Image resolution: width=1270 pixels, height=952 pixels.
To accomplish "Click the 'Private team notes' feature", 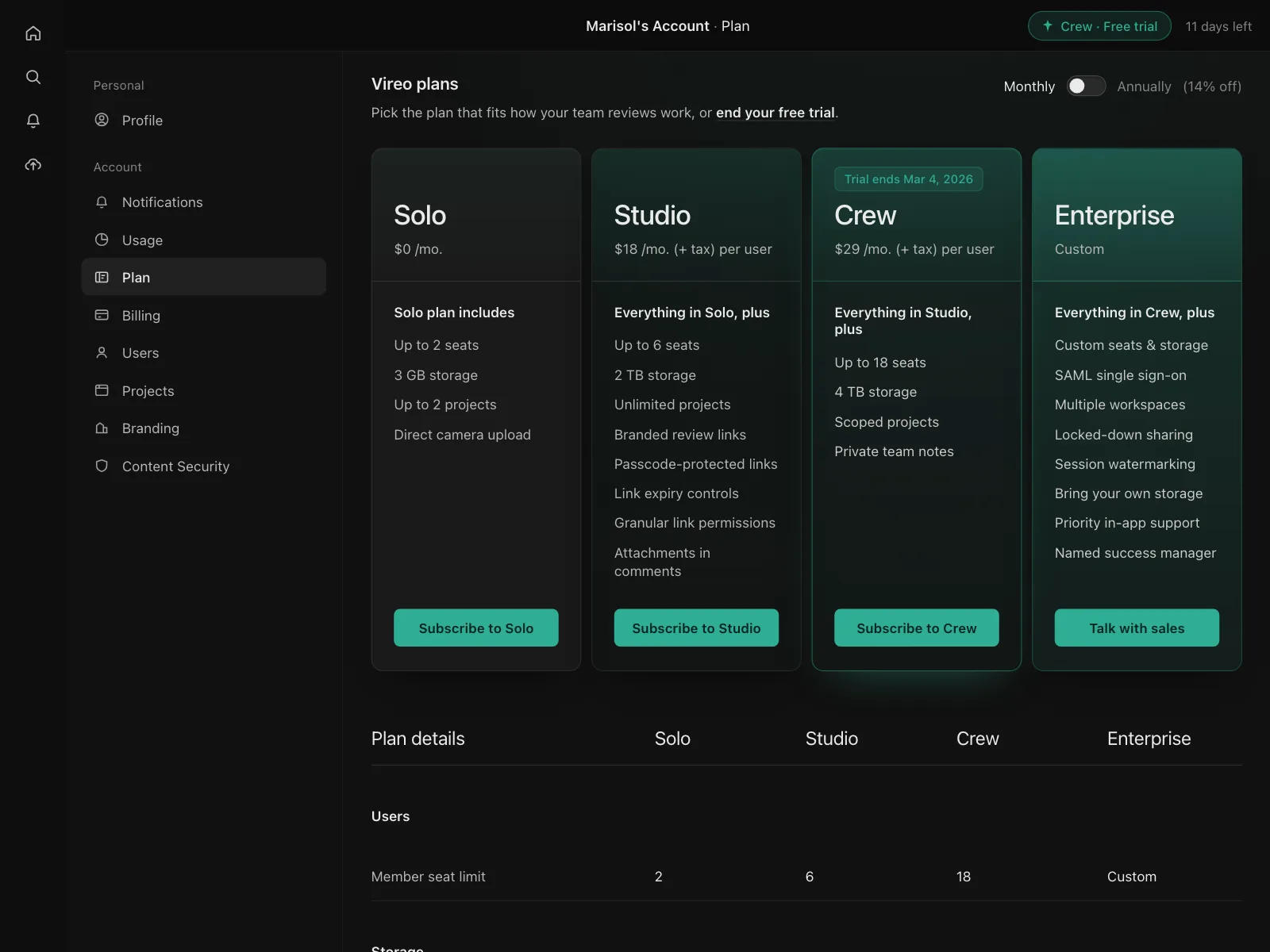I will (894, 451).
